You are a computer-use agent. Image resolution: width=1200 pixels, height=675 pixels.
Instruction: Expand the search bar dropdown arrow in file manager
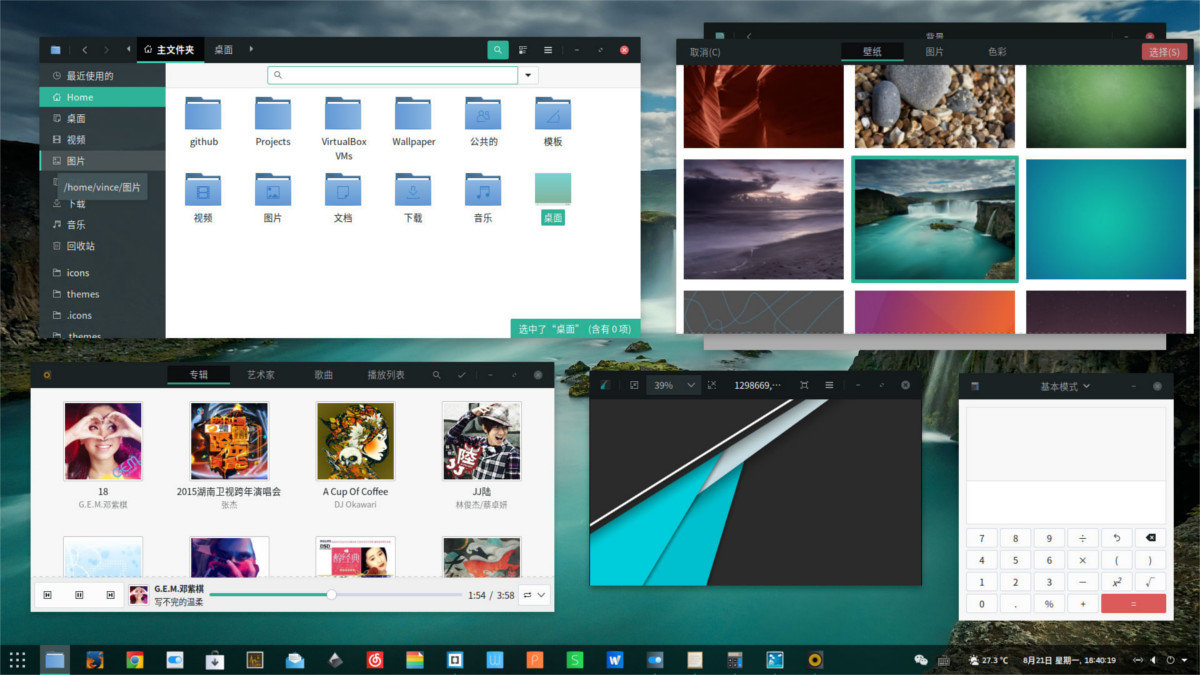(x=528, y=74)
